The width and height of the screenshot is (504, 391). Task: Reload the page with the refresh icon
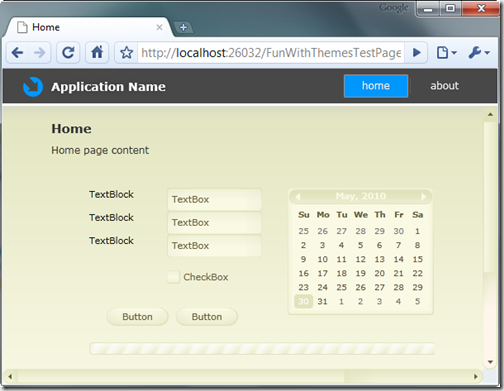coord(68,53)
